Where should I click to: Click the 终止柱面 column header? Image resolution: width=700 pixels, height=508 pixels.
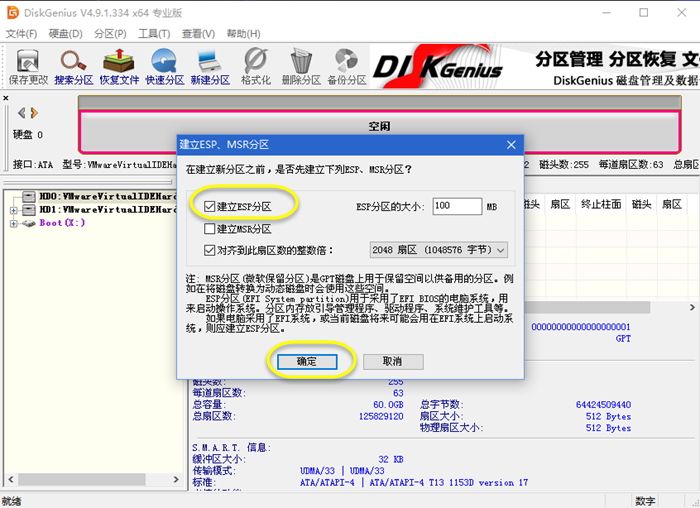tap(601, 204)
